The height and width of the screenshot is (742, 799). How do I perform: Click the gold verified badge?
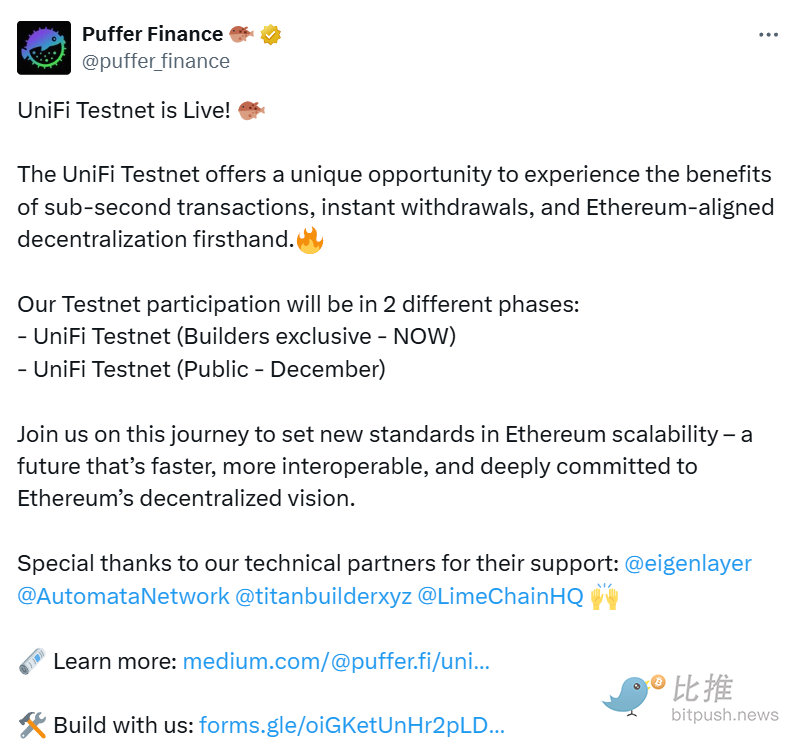270,35
